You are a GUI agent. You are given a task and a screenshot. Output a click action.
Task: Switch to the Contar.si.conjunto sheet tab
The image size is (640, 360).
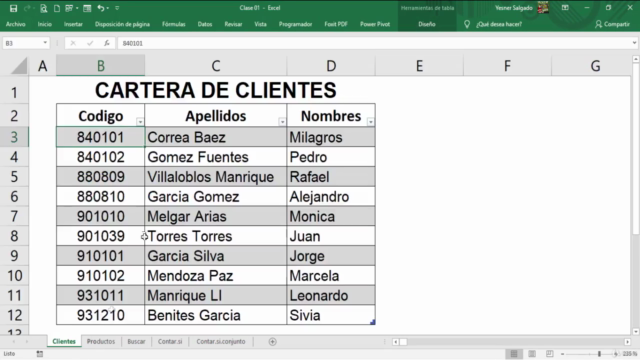pyautogui.click(x=221, y=341)
